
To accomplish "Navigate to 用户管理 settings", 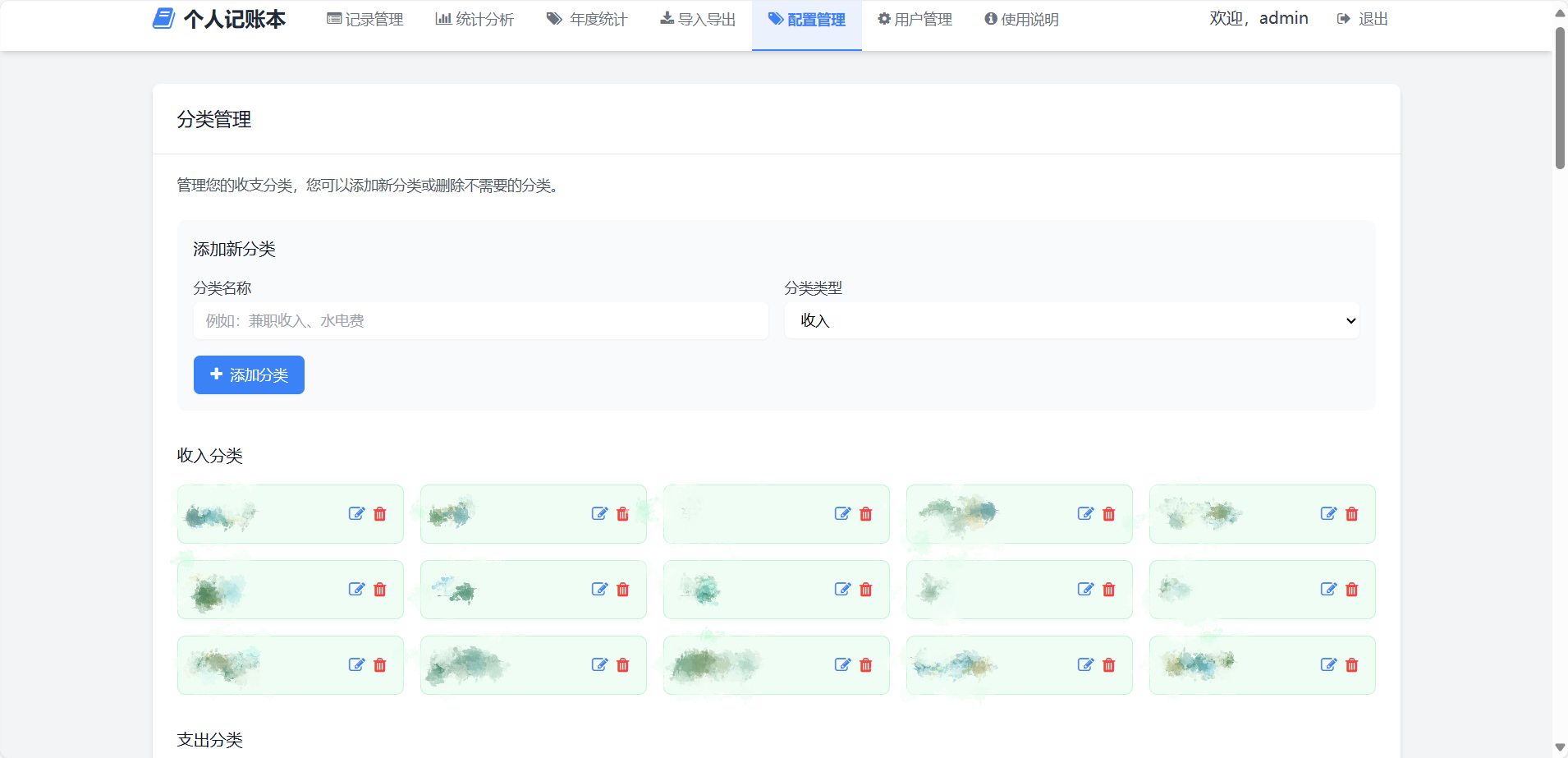I will click(915, 20).
